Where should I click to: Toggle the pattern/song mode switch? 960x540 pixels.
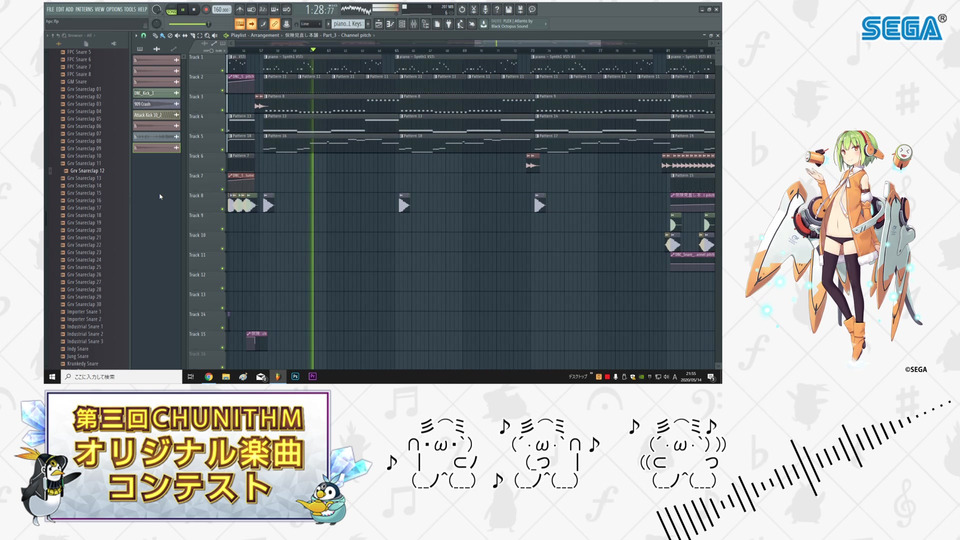[x=171, y=12]
